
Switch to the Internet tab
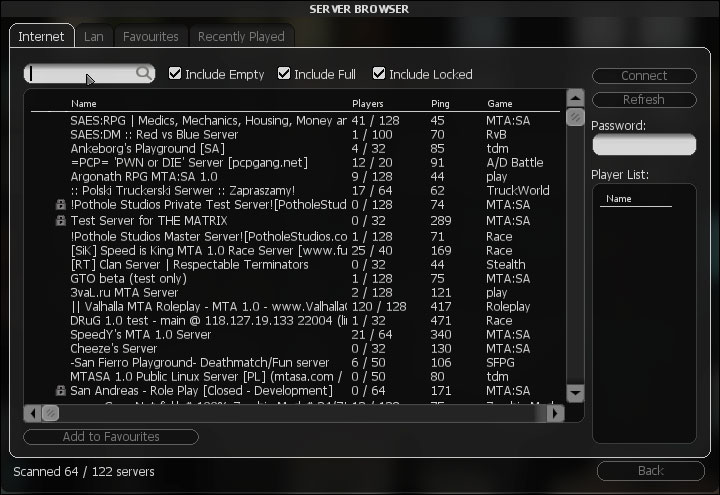click(41, 36)
